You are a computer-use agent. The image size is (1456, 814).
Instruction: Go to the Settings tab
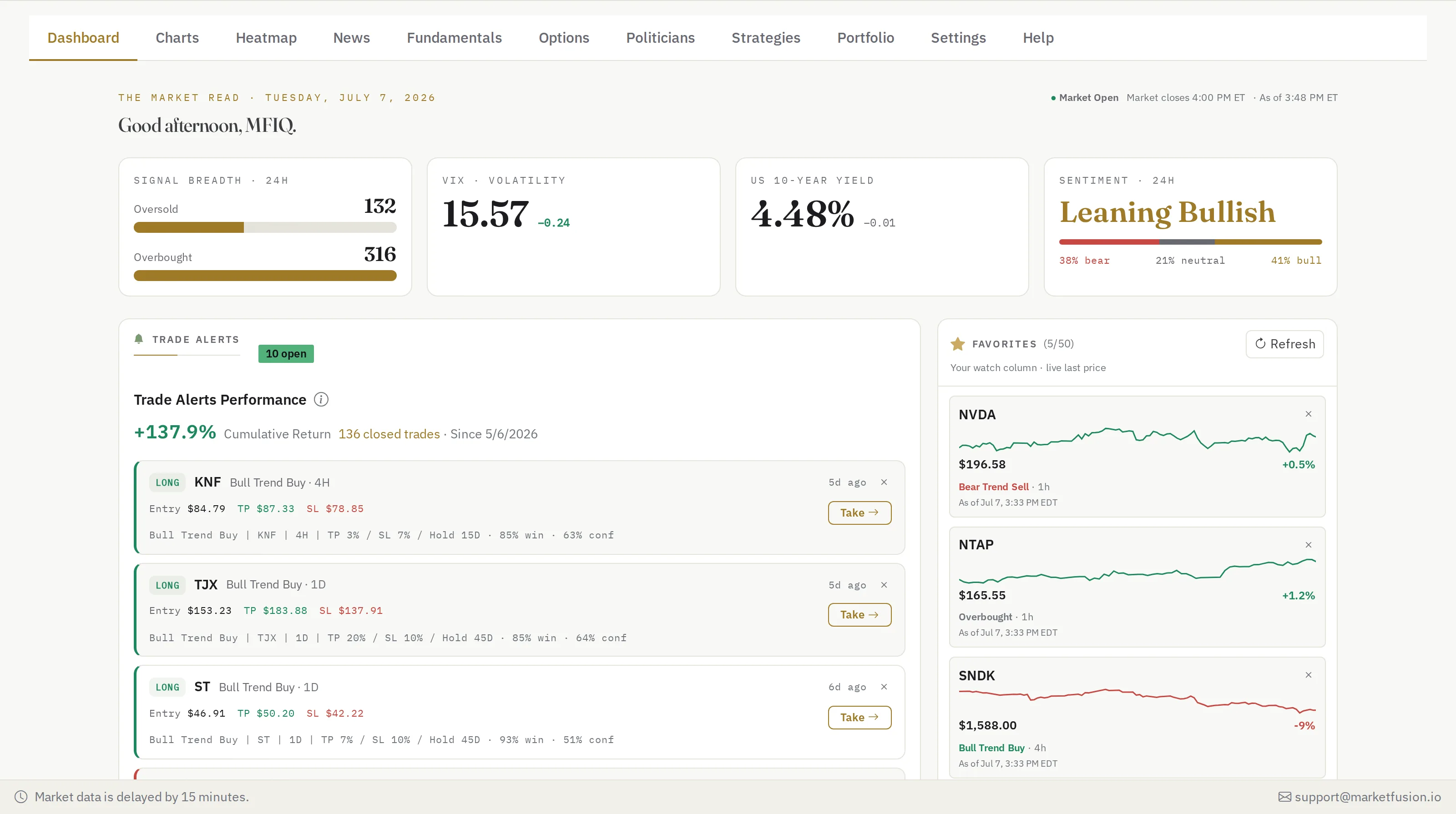click(958, 38)
